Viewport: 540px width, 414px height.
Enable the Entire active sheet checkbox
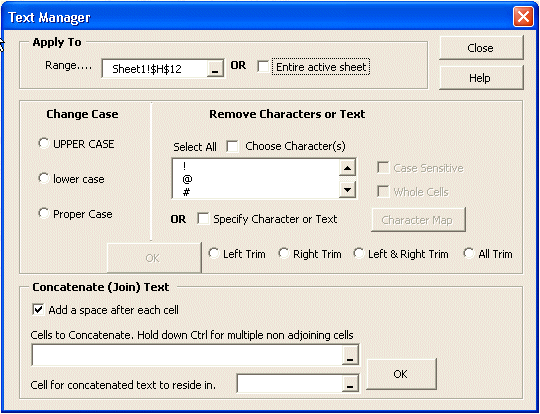coord(263,66)
